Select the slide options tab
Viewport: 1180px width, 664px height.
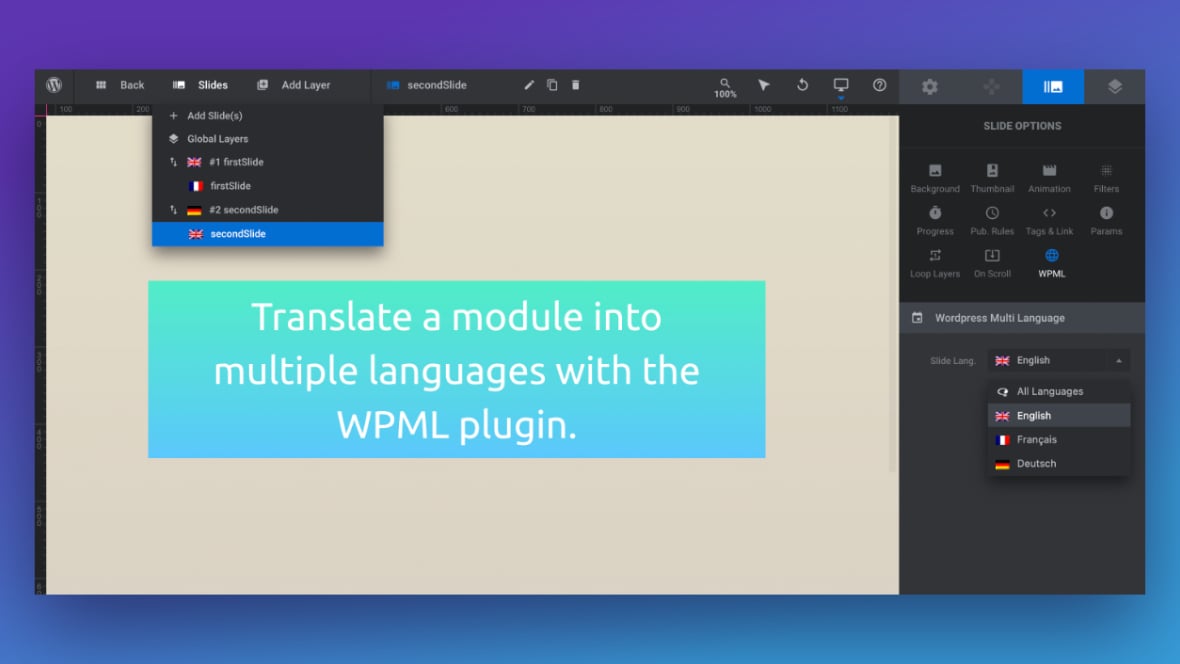(1053, 87)
